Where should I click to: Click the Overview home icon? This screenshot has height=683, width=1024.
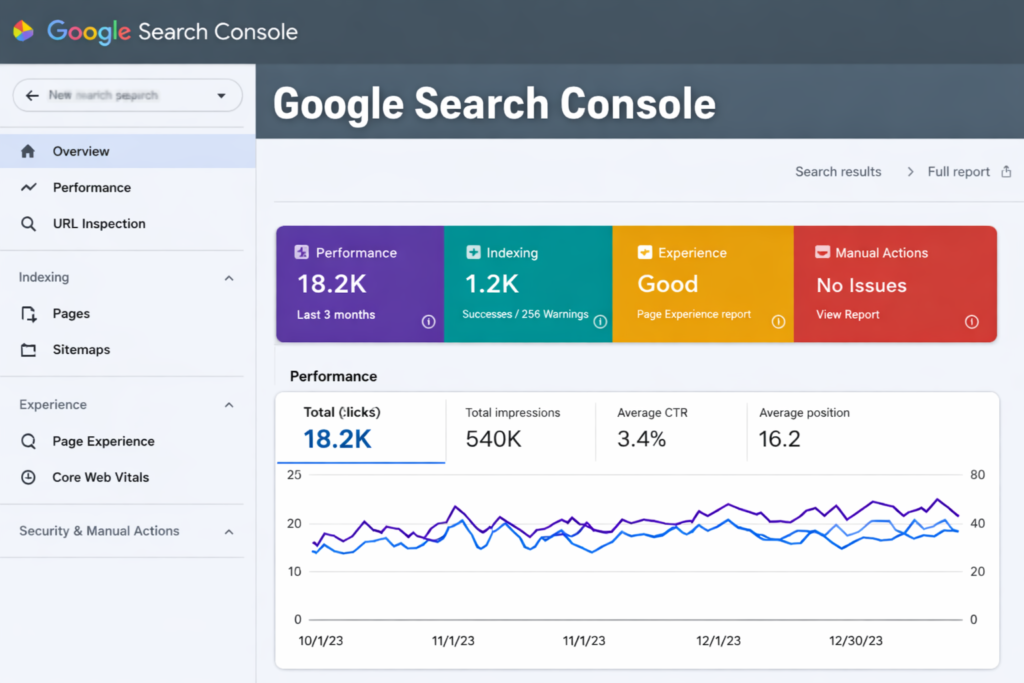point(27,151)
